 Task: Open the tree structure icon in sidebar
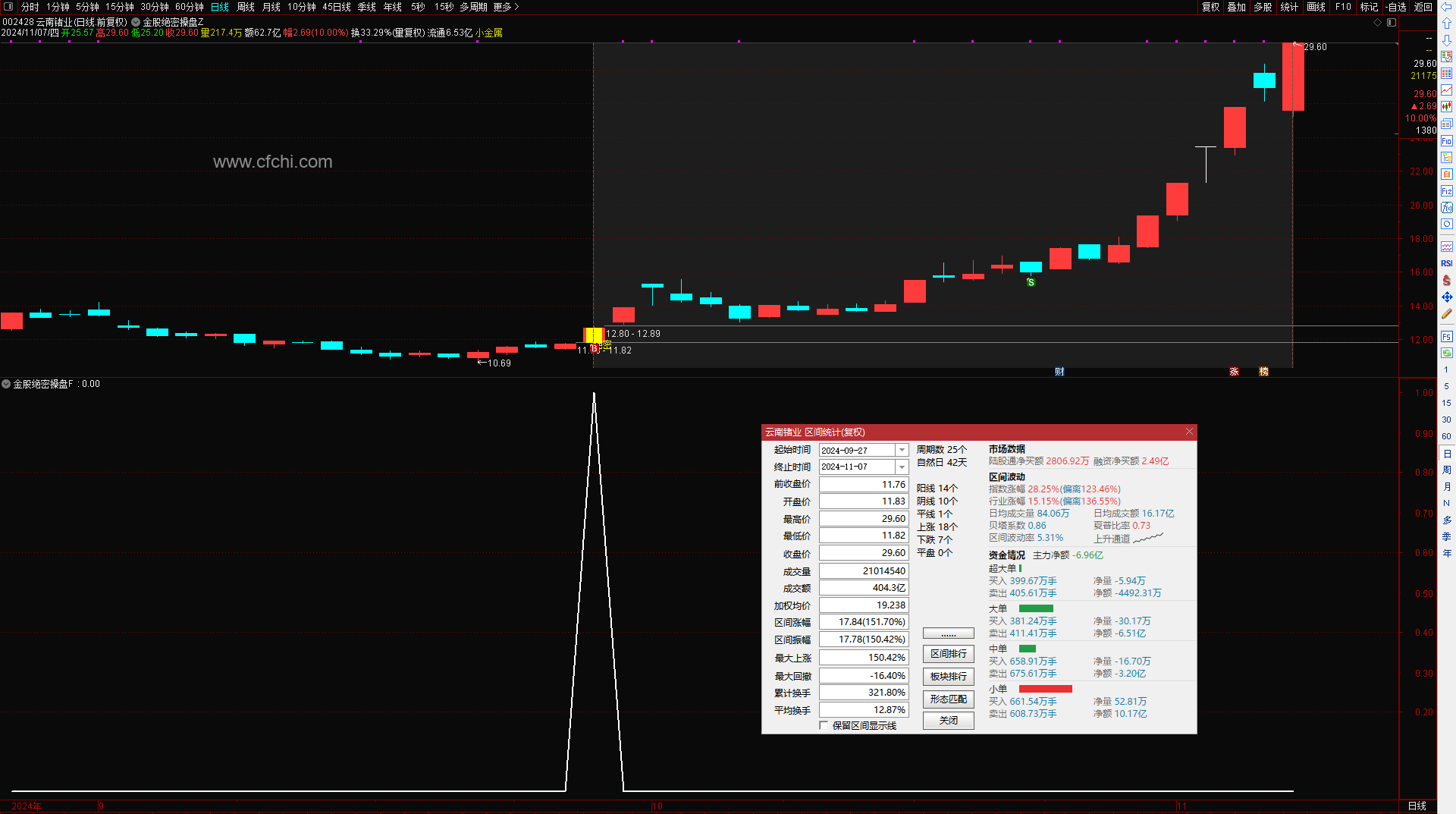(x=1447, y=158)
